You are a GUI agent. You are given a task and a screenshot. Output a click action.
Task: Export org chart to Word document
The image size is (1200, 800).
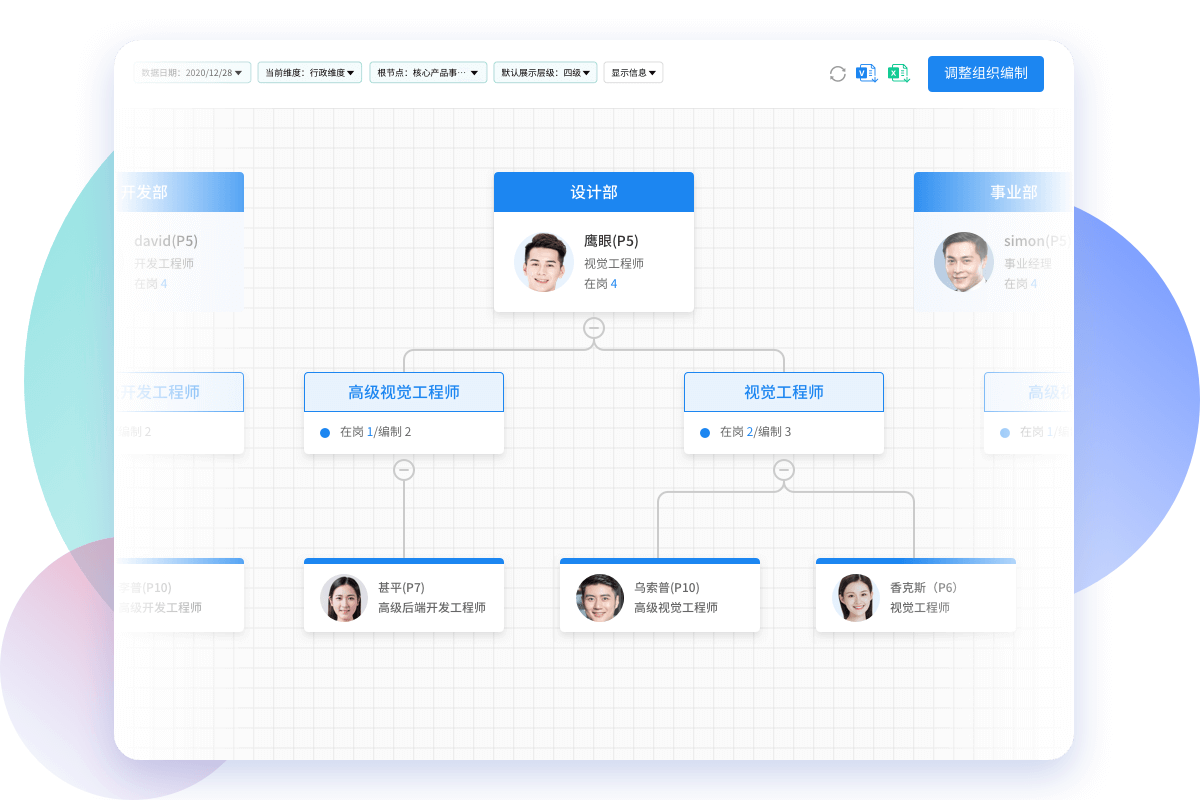click(867, 73)
